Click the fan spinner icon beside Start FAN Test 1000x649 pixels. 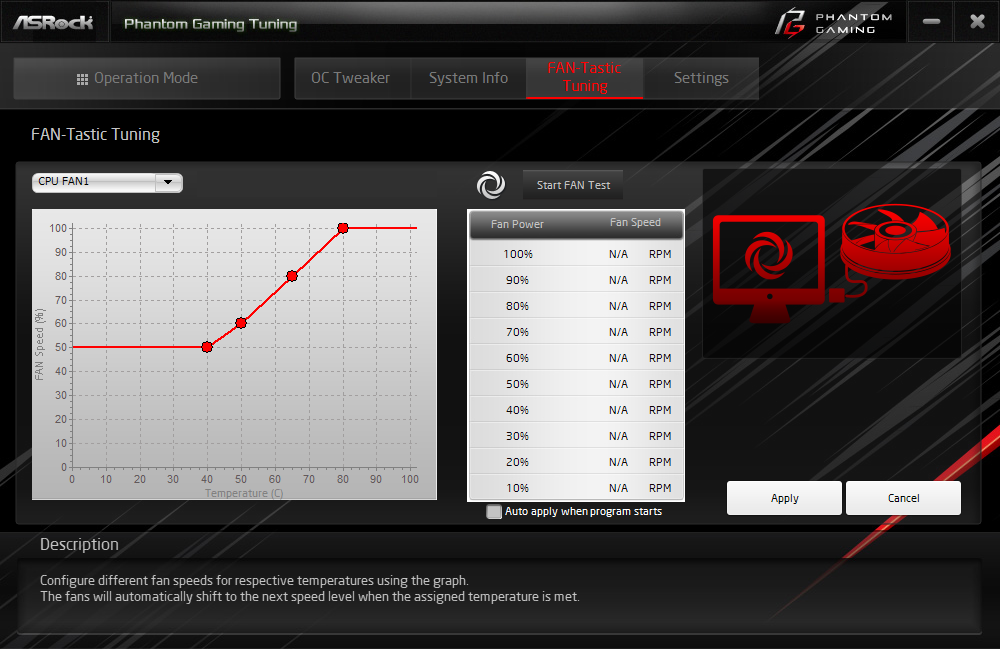pyautogui.click(x=490, y=185)
